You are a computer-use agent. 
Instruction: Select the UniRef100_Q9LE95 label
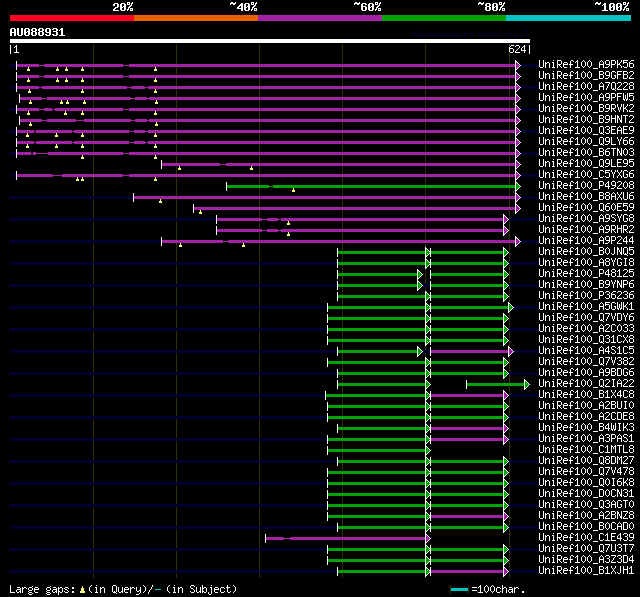coord(586,164)
